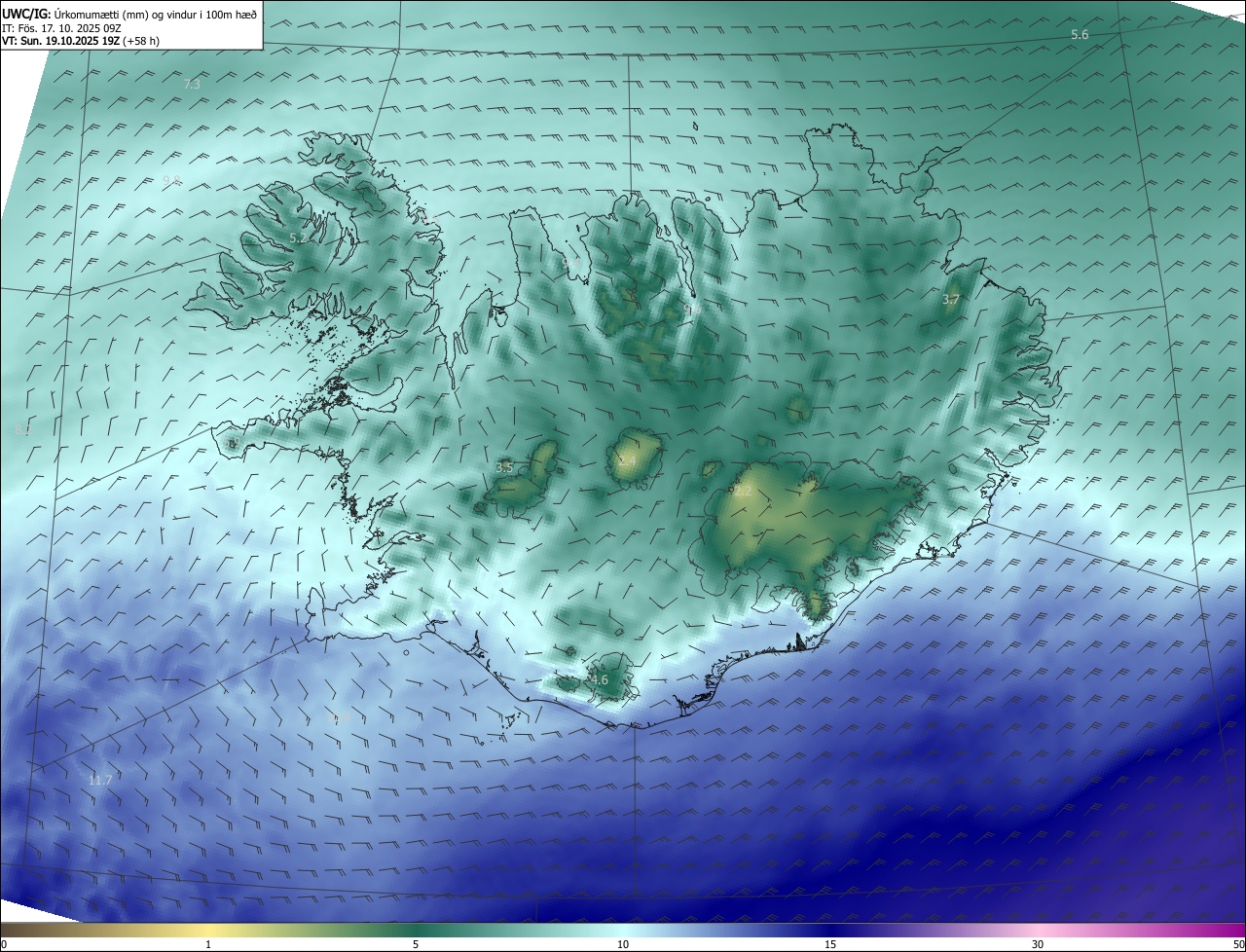Click the '30' tick on color scale
This screenshot has height=952, width=1246.
point(1038,944)
